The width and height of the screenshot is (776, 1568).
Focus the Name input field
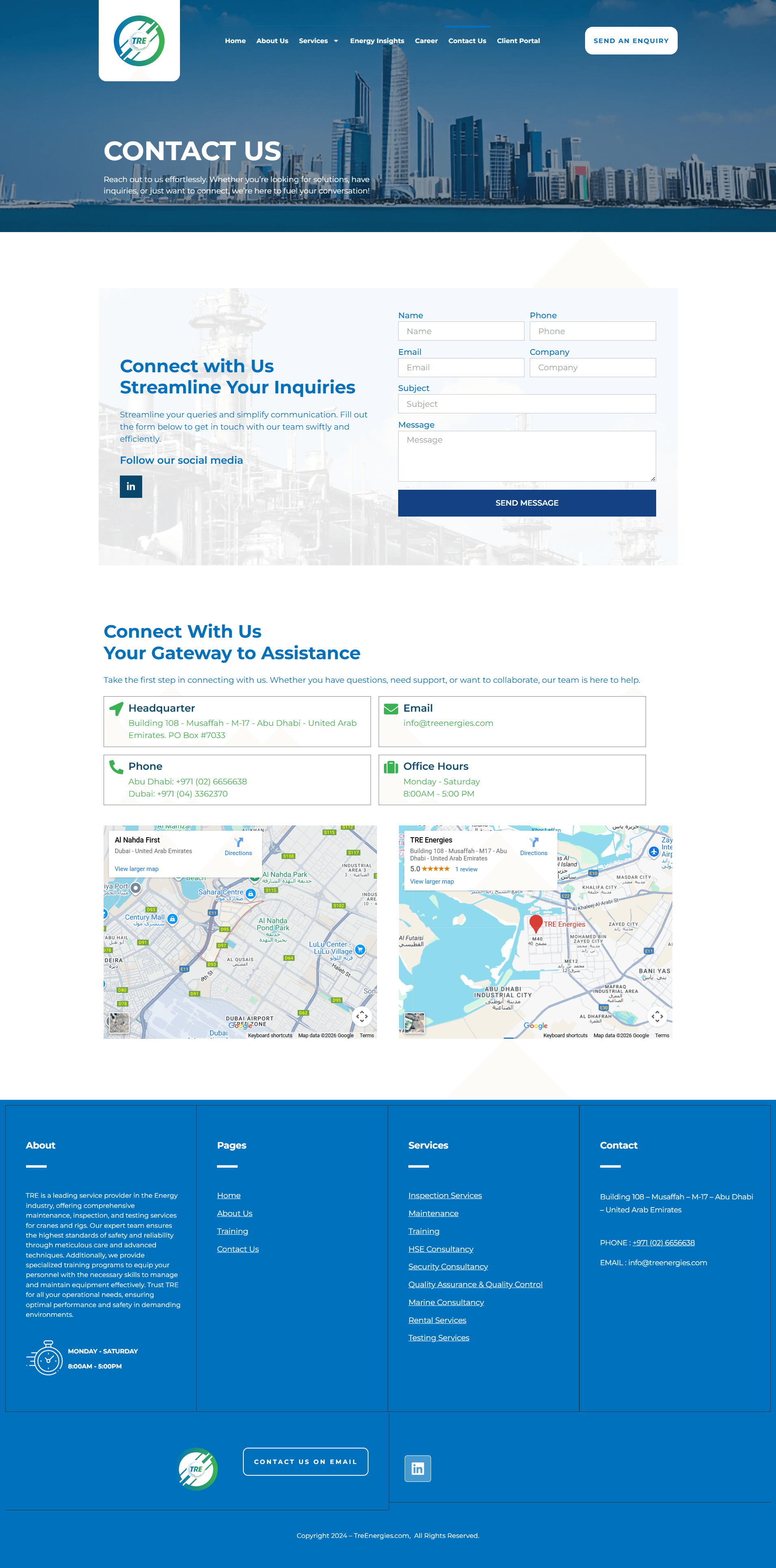462,331
